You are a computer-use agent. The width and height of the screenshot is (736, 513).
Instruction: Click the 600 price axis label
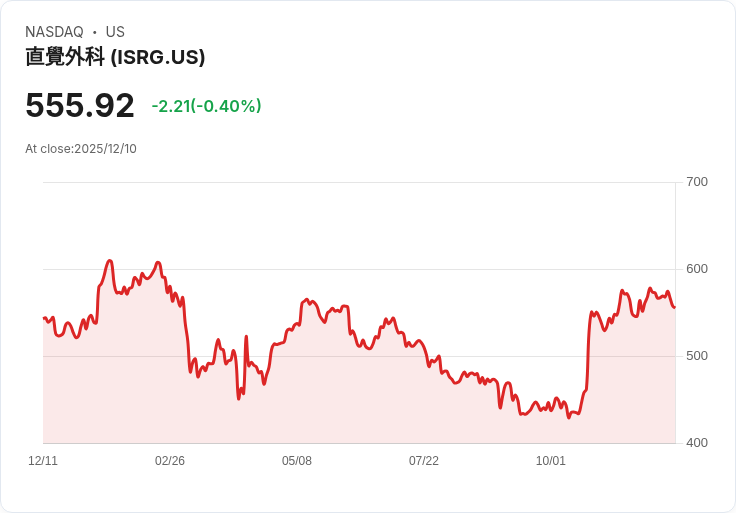pos(697,269)
